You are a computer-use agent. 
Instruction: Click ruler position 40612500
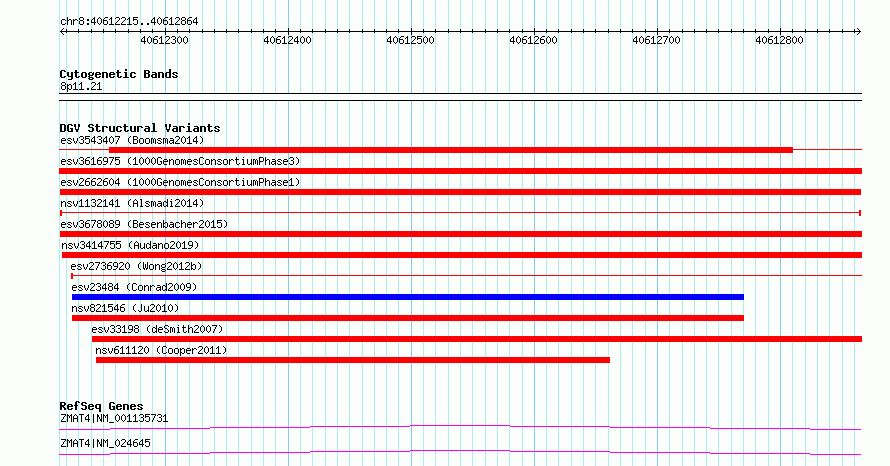(410, 40)
